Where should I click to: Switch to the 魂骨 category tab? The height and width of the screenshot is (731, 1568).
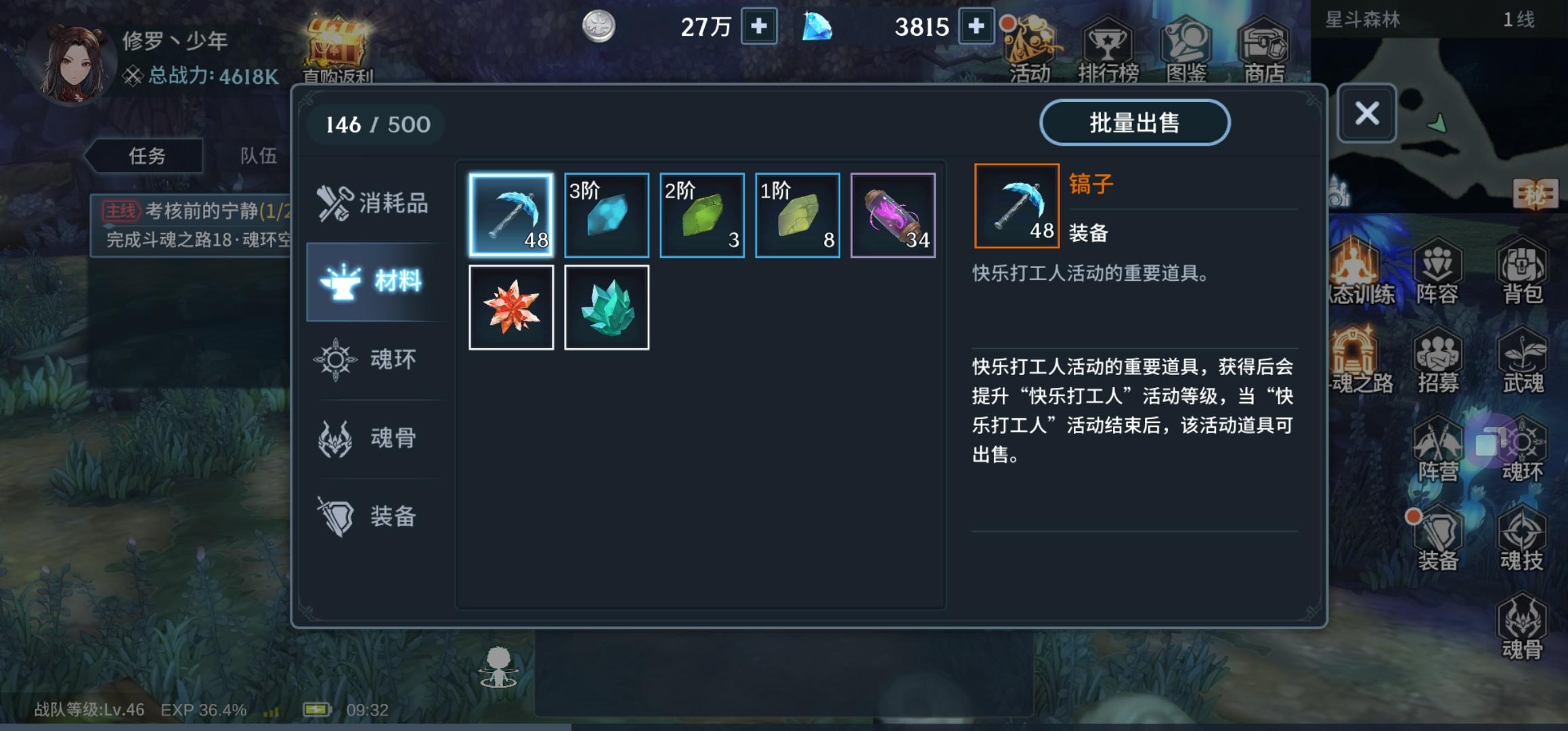374,438
